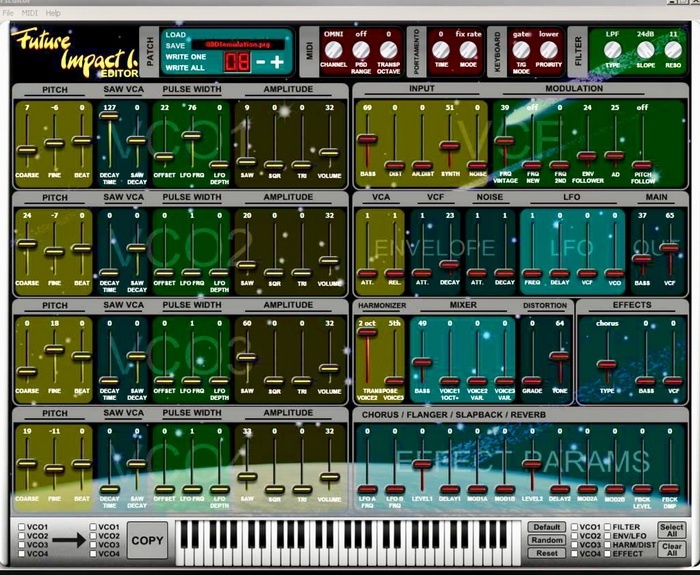The width and height of the screenshot is (700, 575).
Task: Click the Default button
Action: (547, 527)
